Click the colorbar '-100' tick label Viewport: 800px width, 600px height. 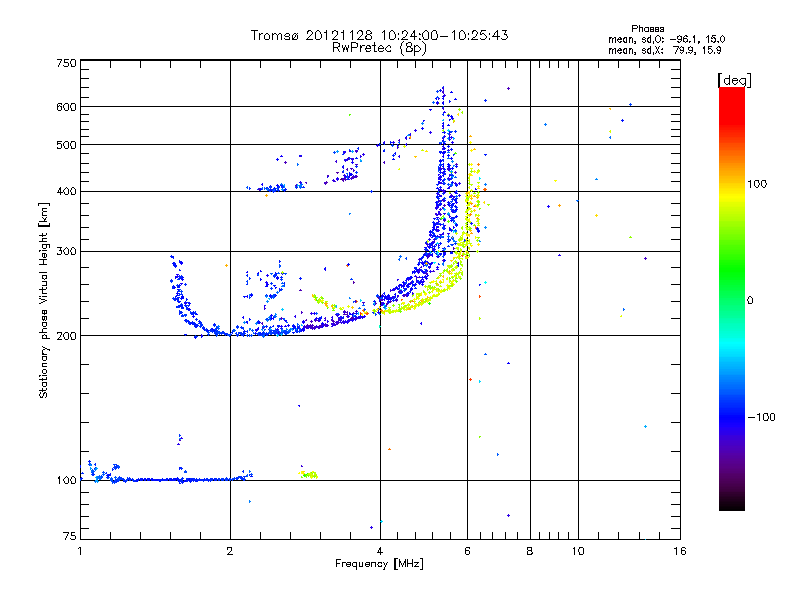(761, 417)
